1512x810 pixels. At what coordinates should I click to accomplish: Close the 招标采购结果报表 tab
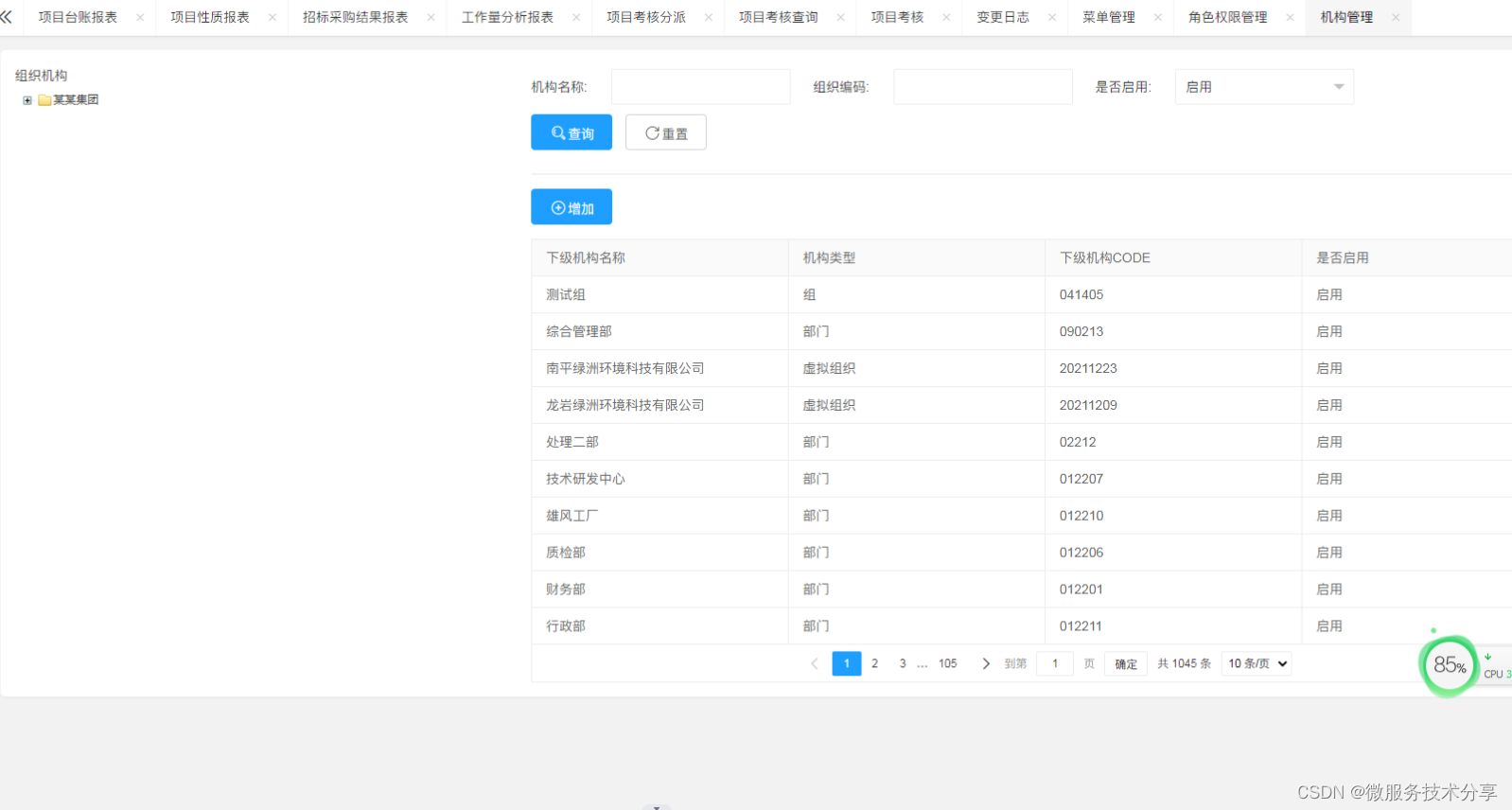(x=431, y=17)
